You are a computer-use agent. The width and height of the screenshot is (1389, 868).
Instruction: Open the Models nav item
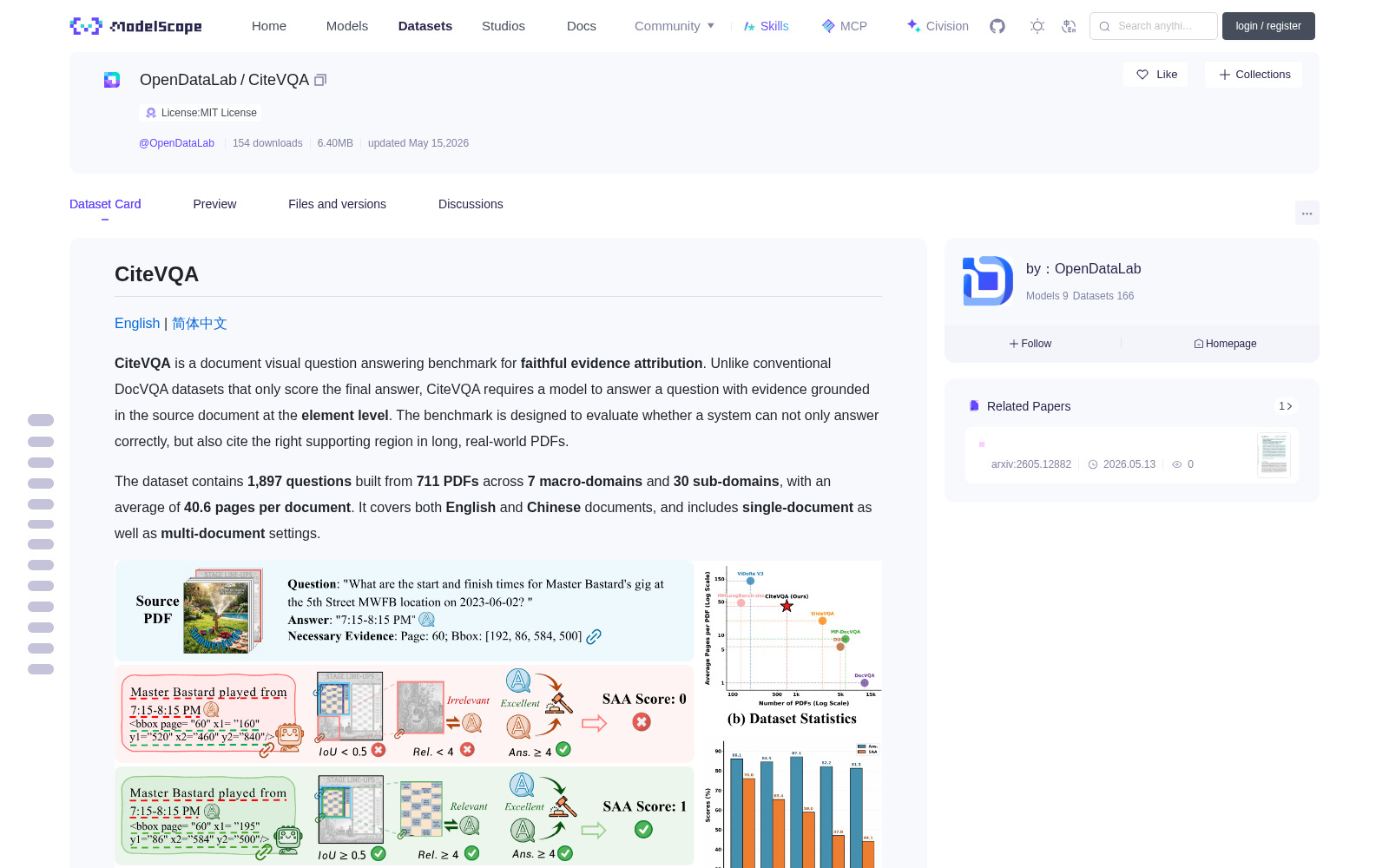click(x=347, y=26)
